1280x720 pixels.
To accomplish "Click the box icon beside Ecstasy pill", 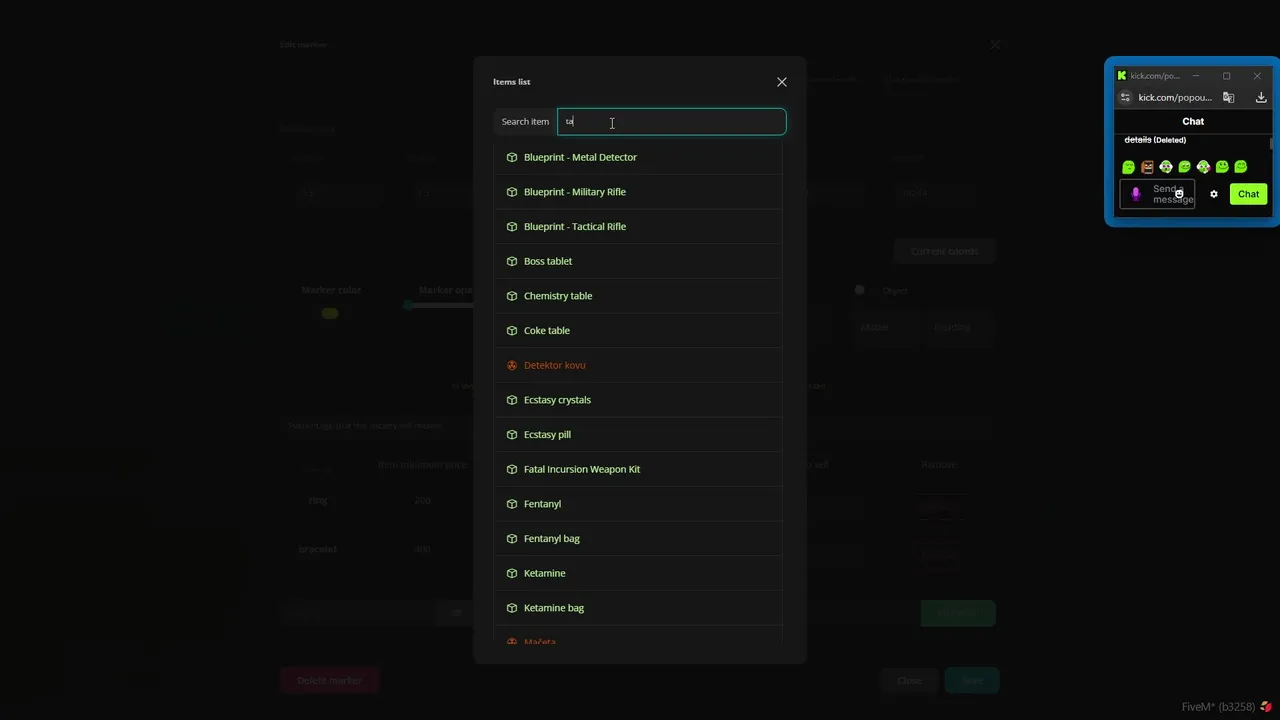I will [512, 434].
